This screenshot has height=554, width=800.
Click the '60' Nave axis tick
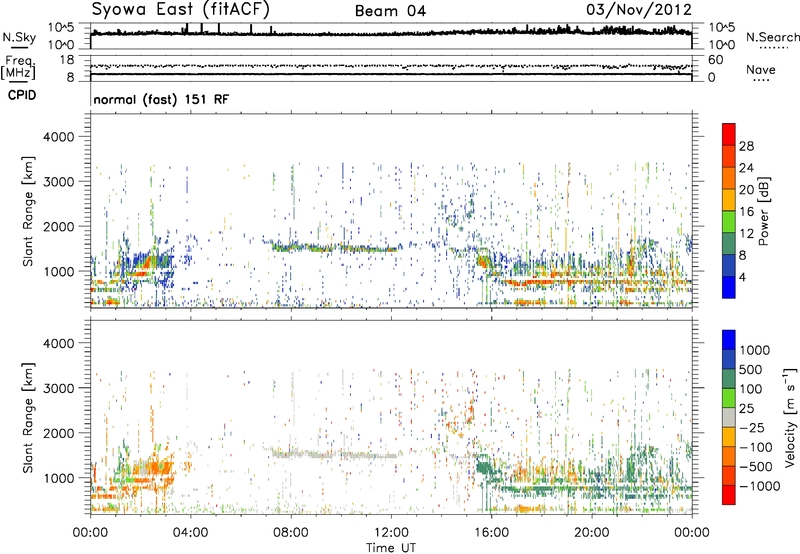point(716,60)
